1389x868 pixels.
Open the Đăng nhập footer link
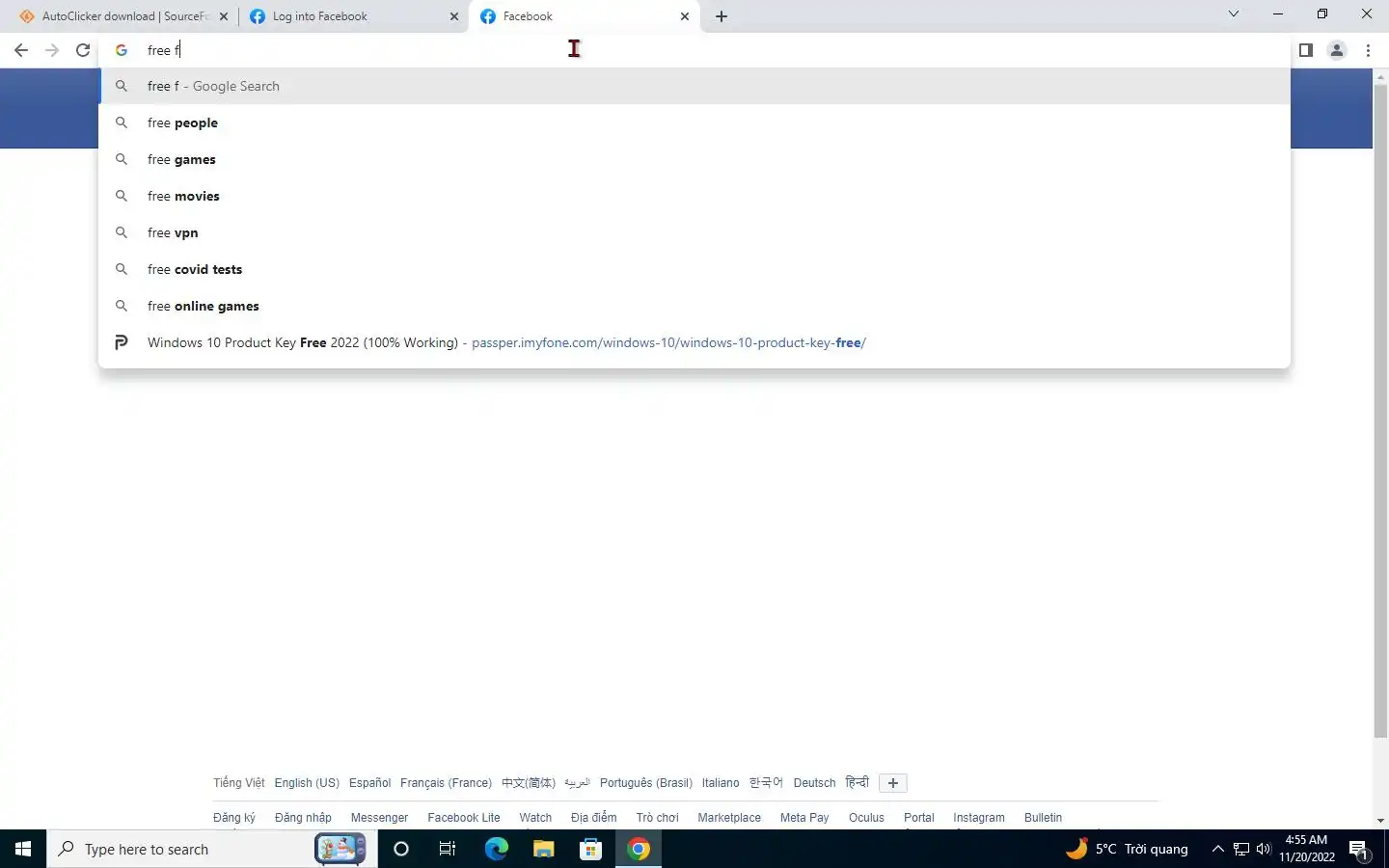tap(303, 818)
